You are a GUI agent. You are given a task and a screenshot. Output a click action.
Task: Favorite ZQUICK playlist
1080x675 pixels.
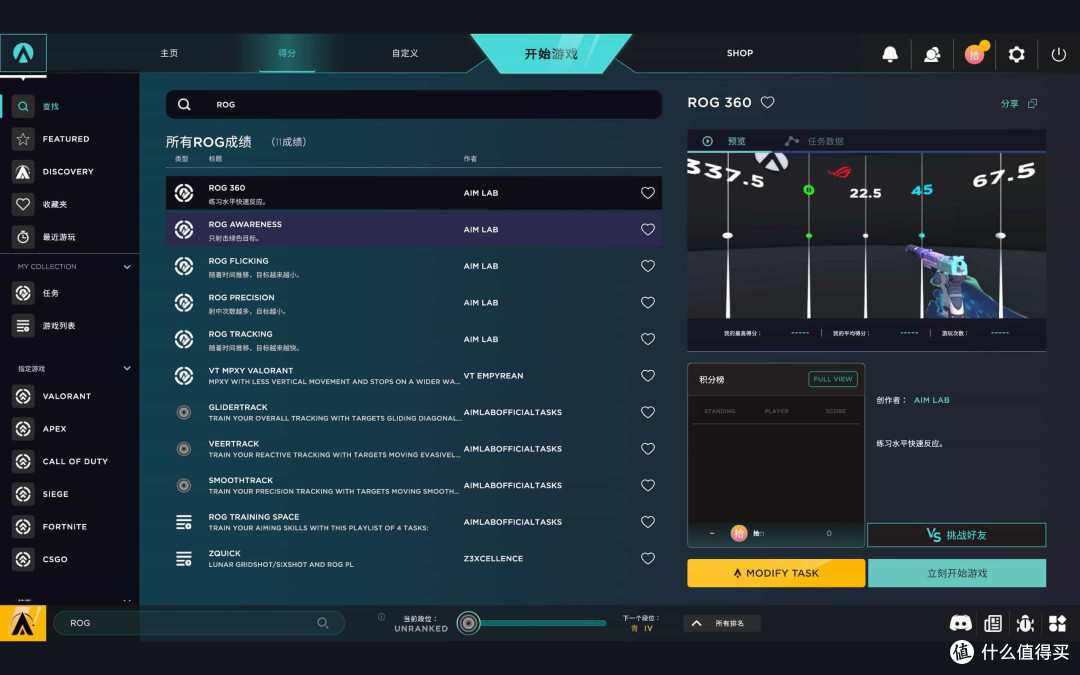click(x=647, y=558)
